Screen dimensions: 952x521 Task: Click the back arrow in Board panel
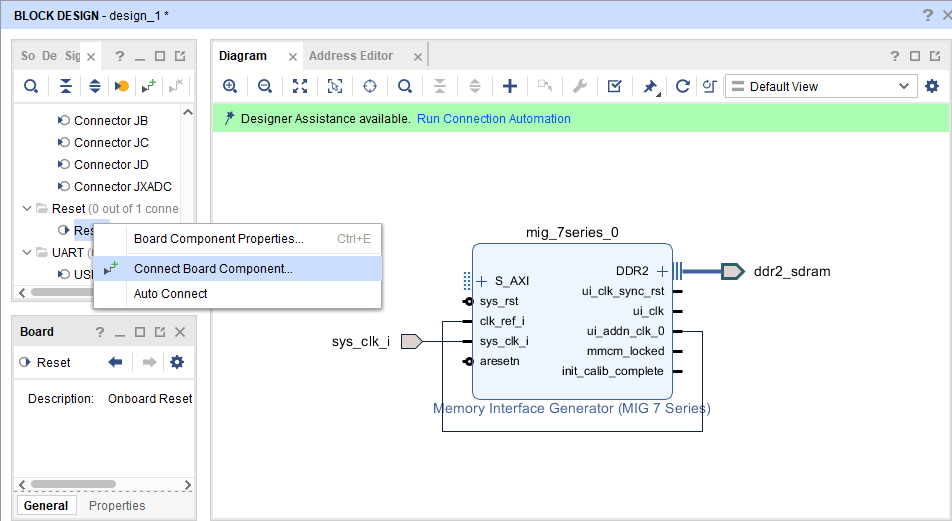pyautogui.click(x=115, y=363)
